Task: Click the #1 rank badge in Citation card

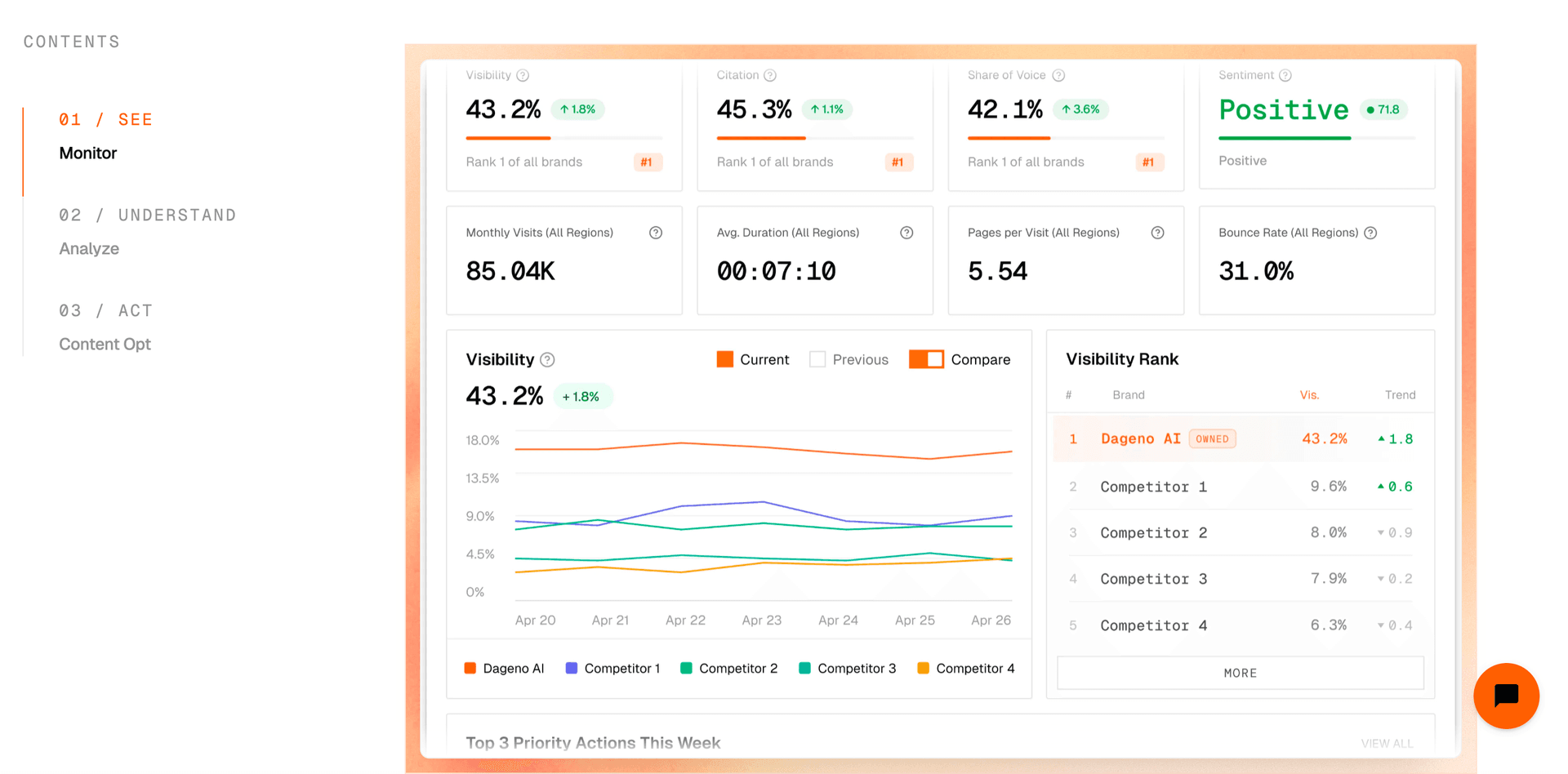Action: tap(898, 162)
